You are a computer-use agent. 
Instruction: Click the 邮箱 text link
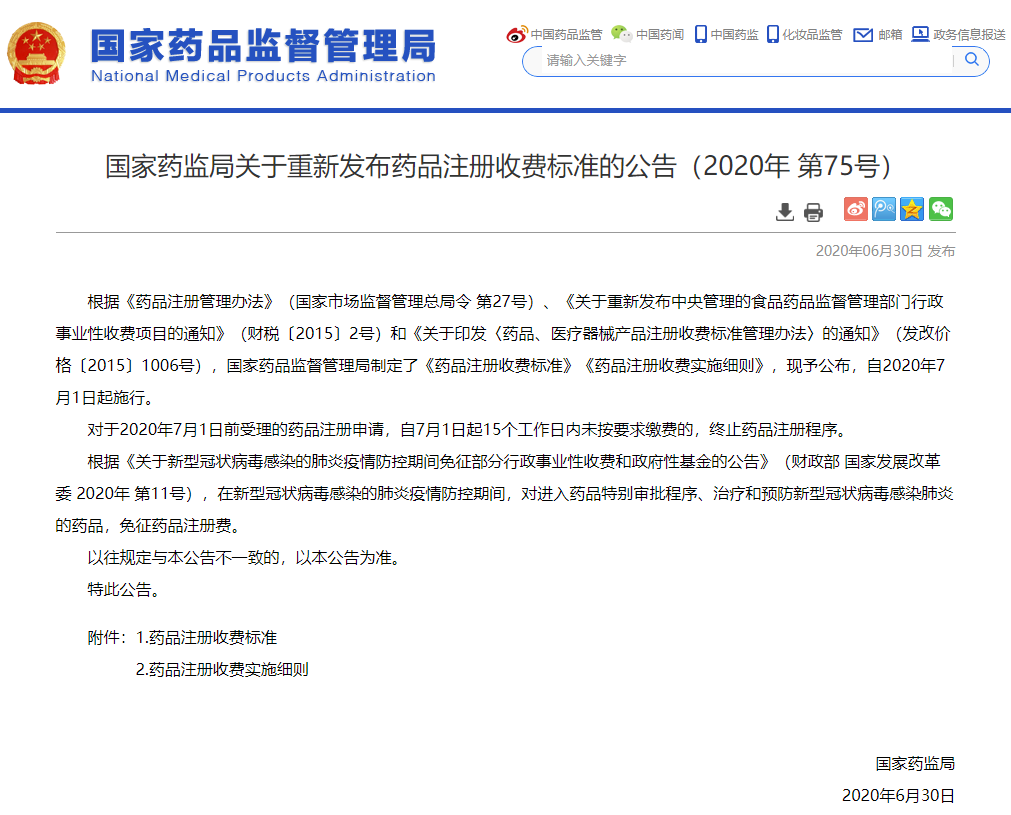[x=890, y=35]
